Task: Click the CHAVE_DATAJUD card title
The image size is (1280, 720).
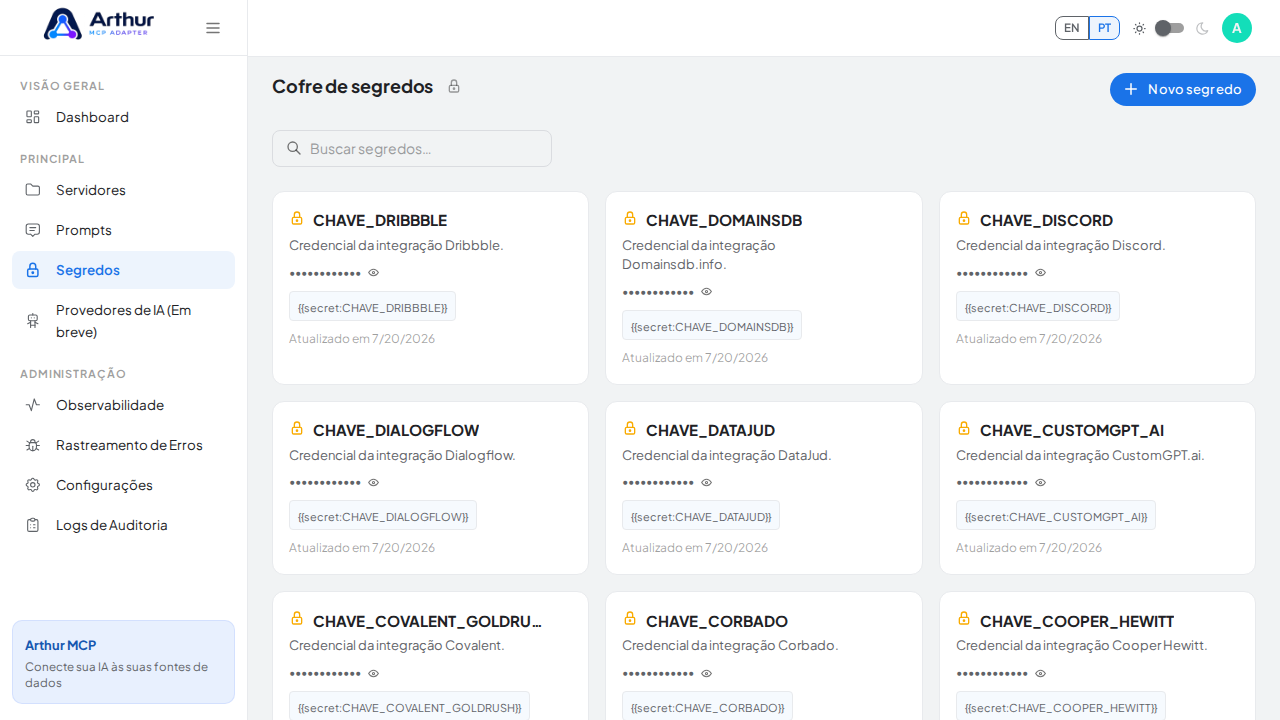Action: 710,430
